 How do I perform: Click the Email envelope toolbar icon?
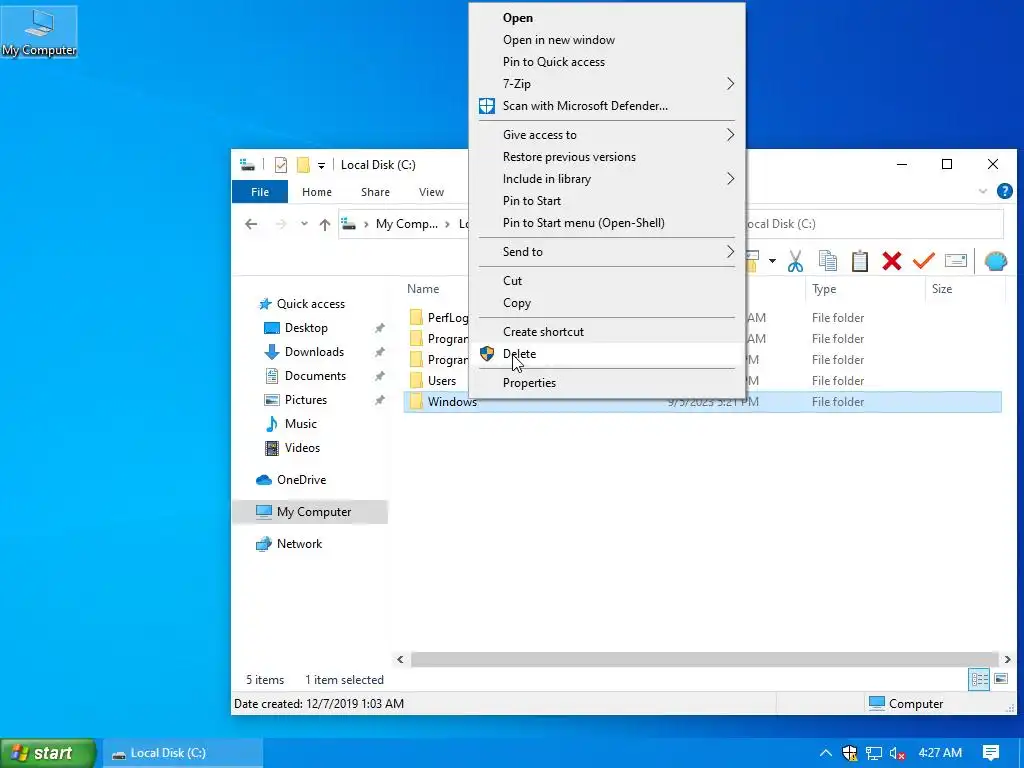(x=955, y=261)
